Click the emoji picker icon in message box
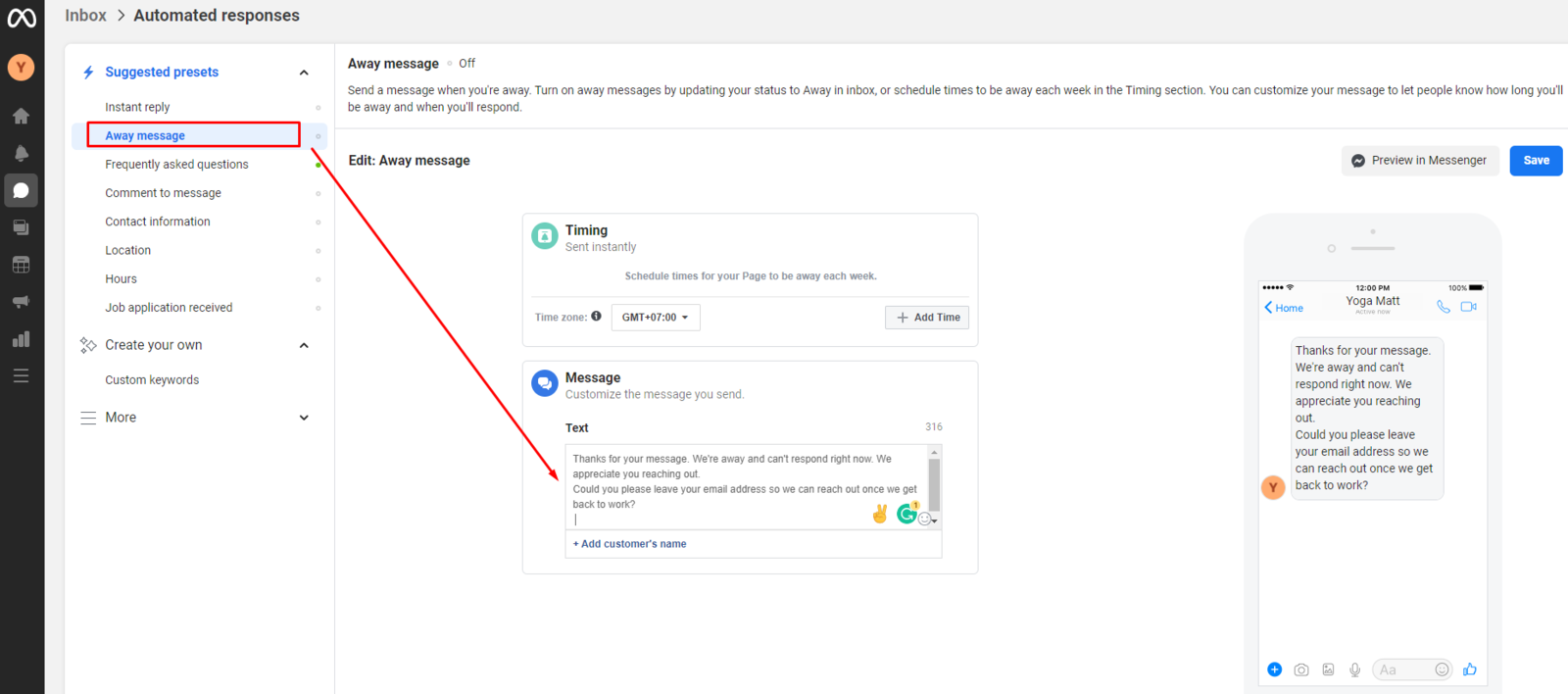 [924, 519]
